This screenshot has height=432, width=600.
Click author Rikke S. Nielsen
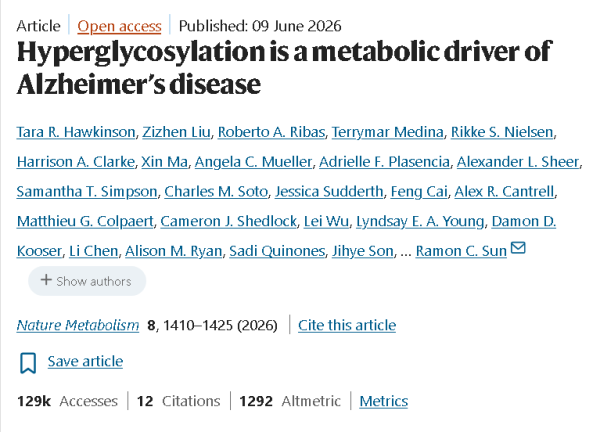pos(502,132)
